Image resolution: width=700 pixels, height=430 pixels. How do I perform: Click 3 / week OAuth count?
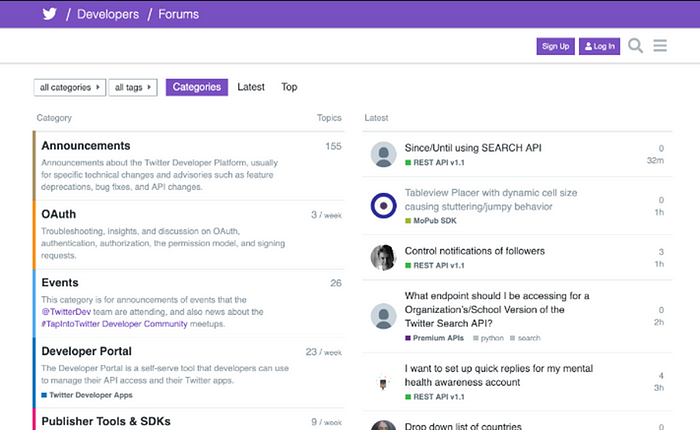coord(326,215)
